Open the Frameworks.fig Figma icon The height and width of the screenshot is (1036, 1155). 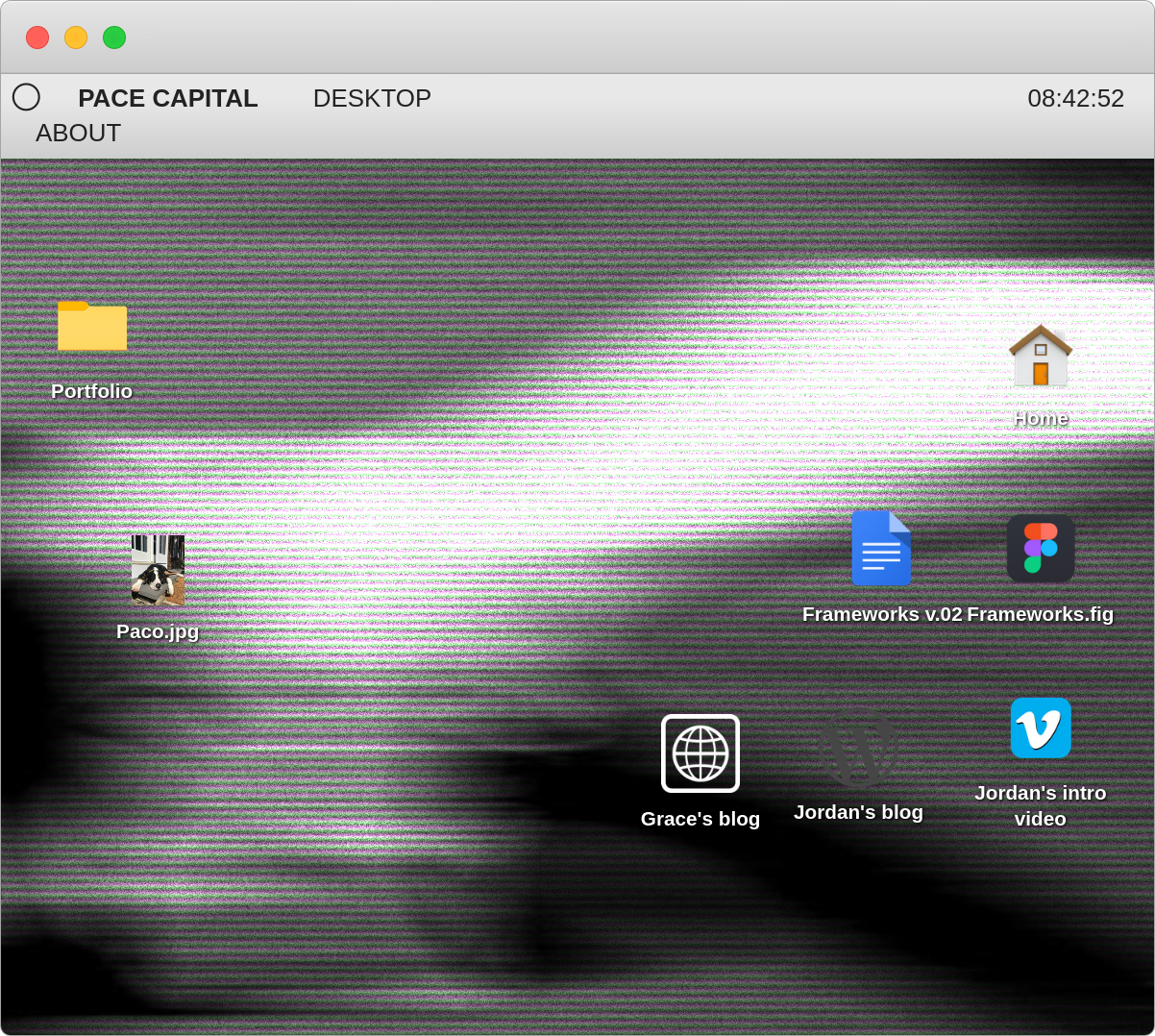pyautogui.click(x=1041, y=549)
